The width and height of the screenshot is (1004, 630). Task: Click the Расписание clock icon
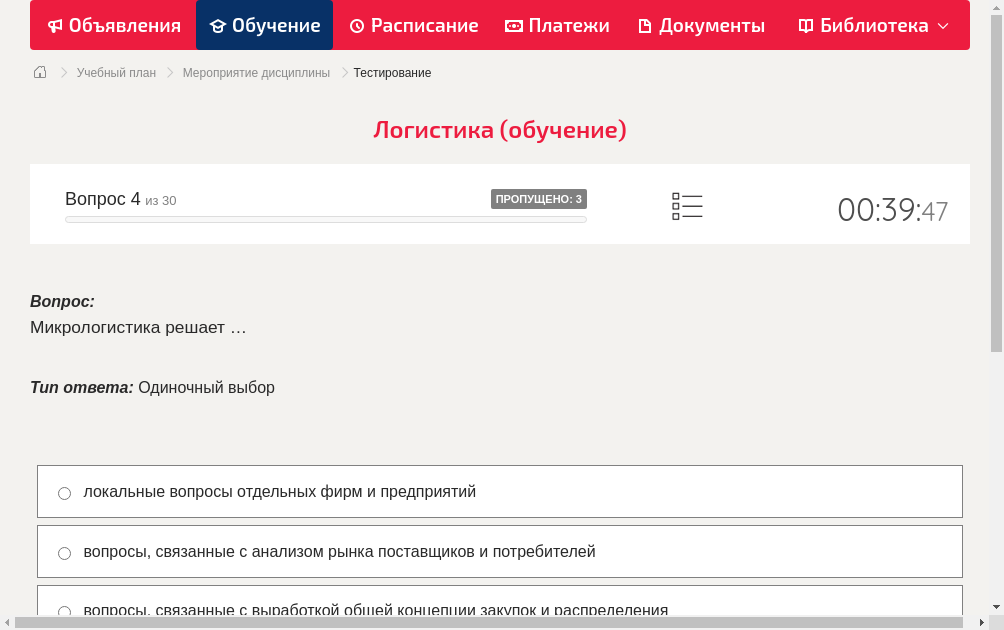pyautogui.click(x=355, y=25)
